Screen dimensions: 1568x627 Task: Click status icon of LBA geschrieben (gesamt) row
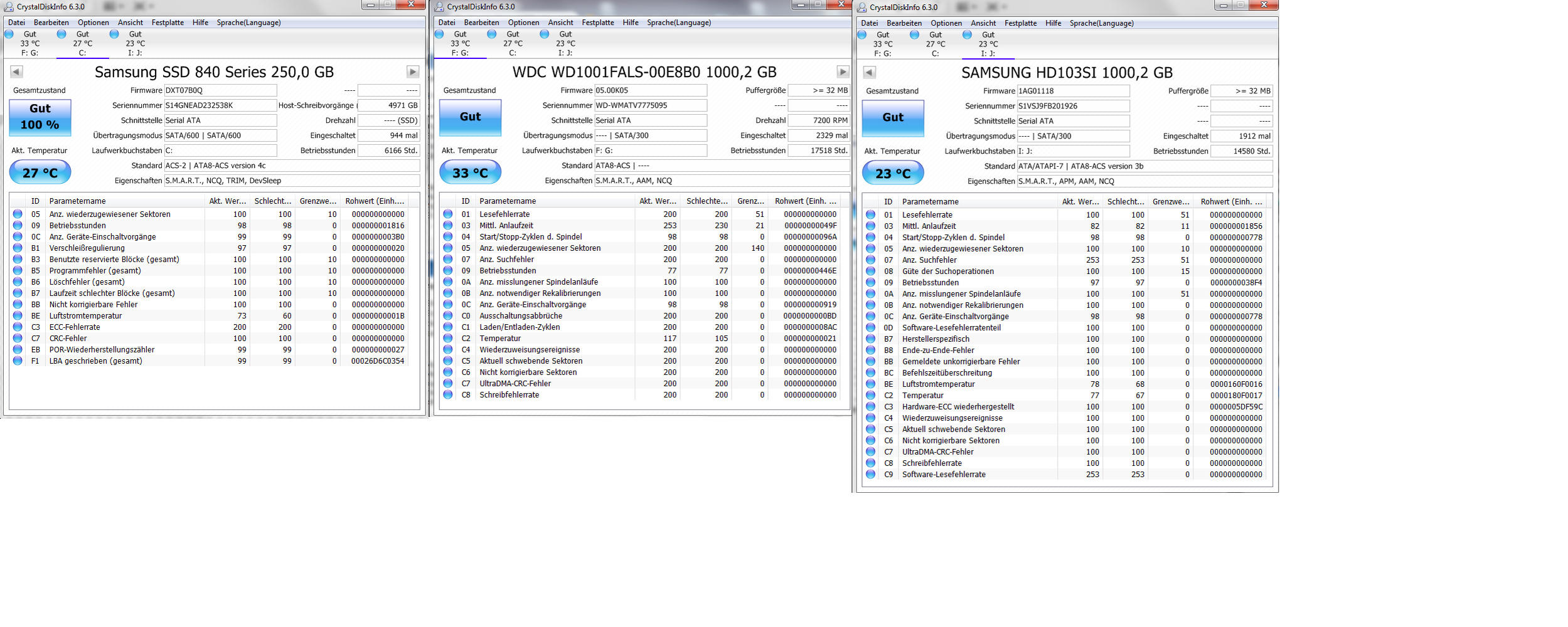click(x=18, y=361)
